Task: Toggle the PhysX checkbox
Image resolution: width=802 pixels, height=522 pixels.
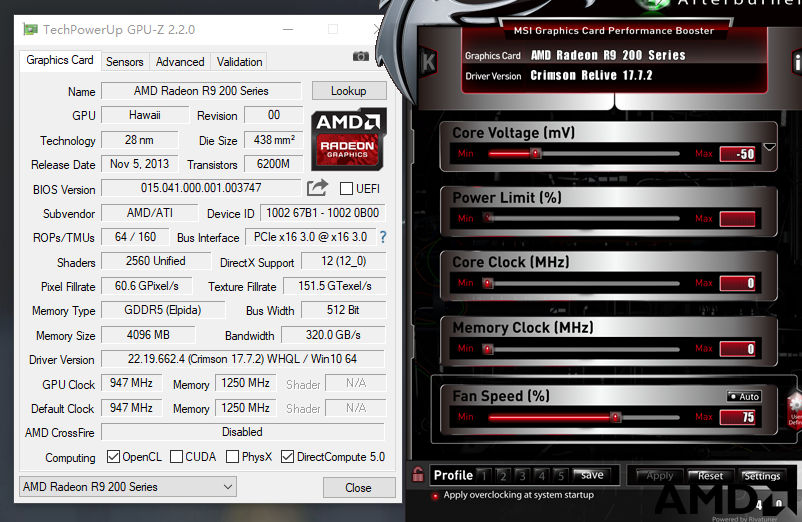Action: coord(232,457)
